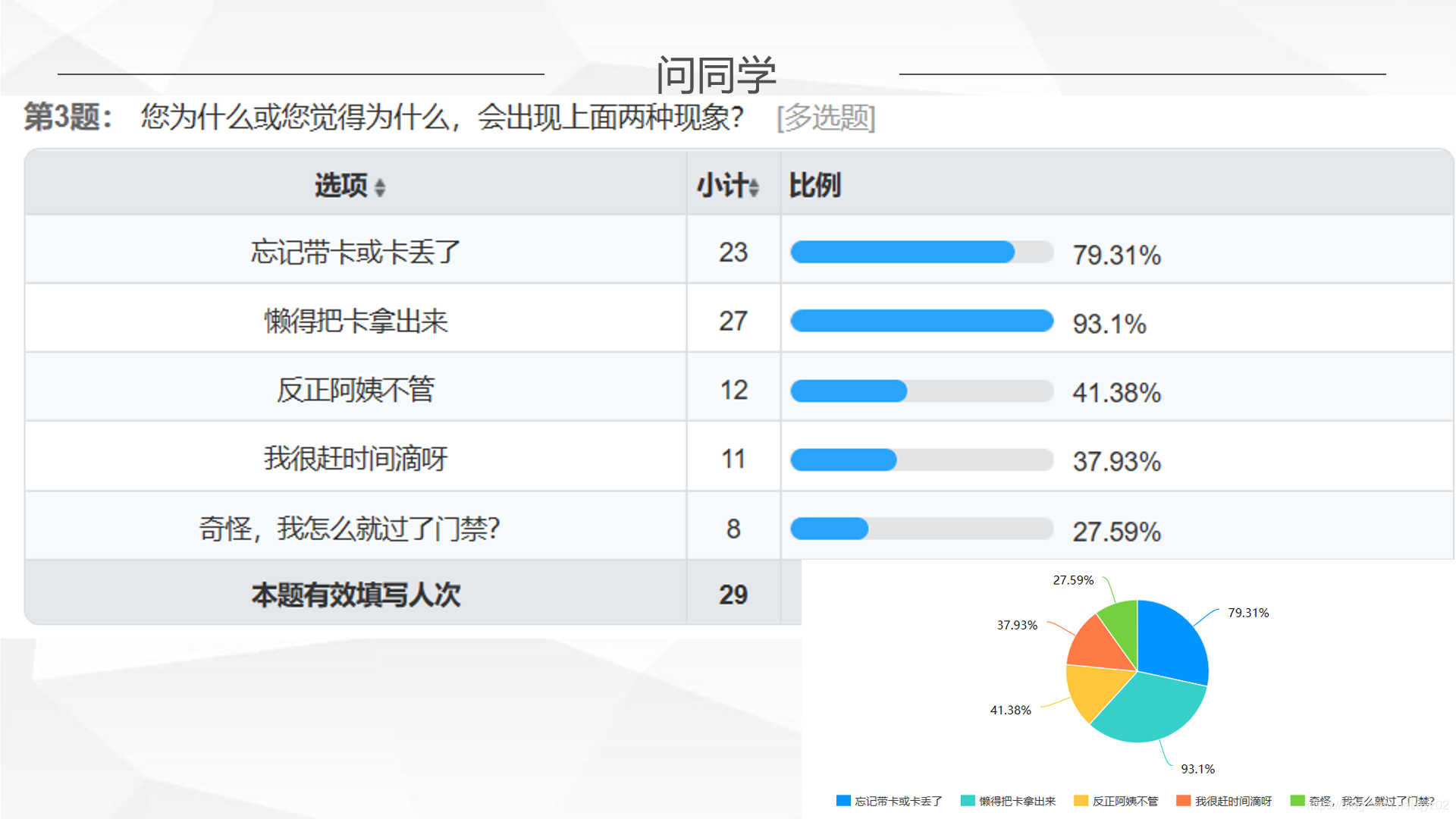
Task: Select the table cell showing 23 responses
Action: pos(732,253)
